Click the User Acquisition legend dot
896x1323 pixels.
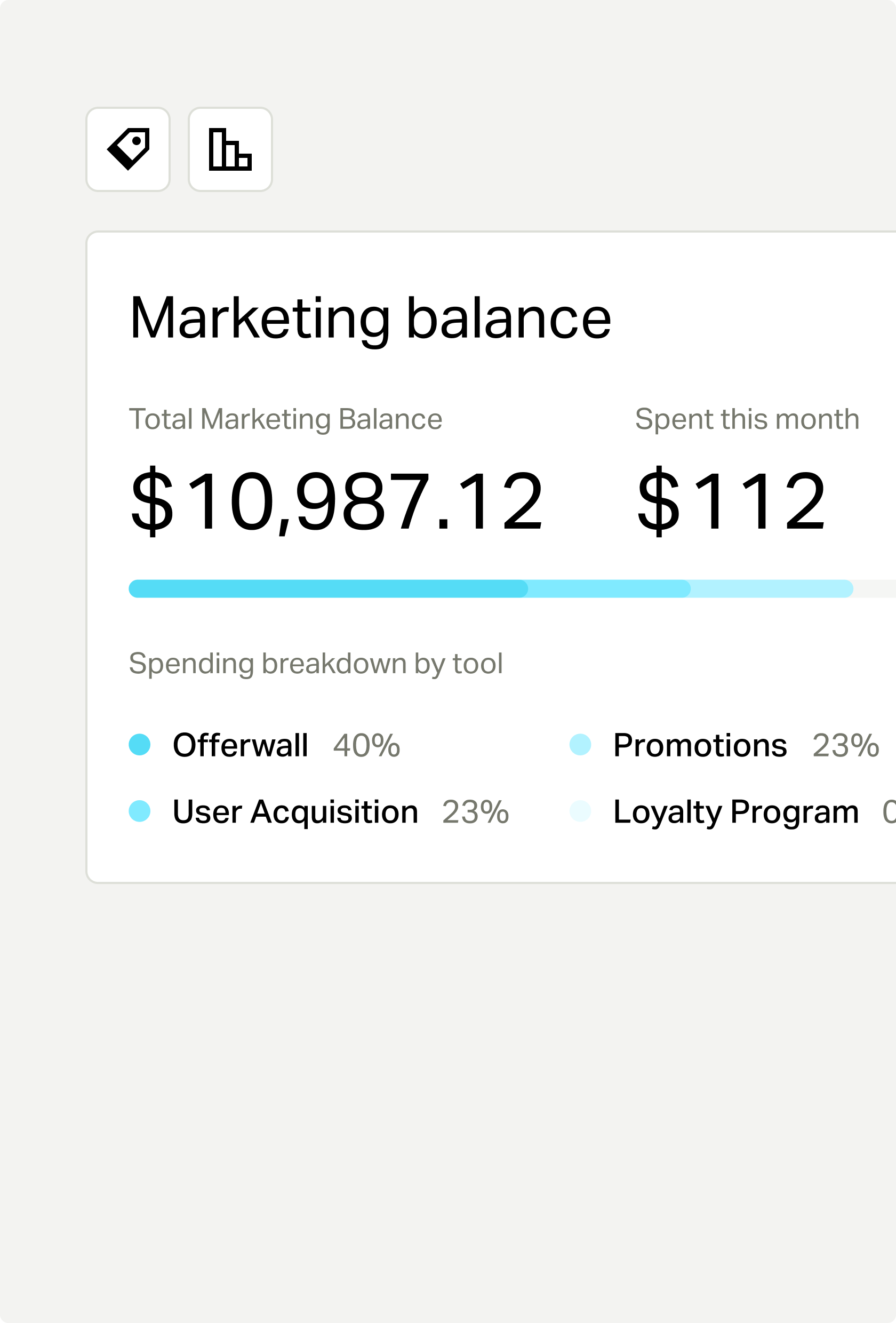(139, 811)
